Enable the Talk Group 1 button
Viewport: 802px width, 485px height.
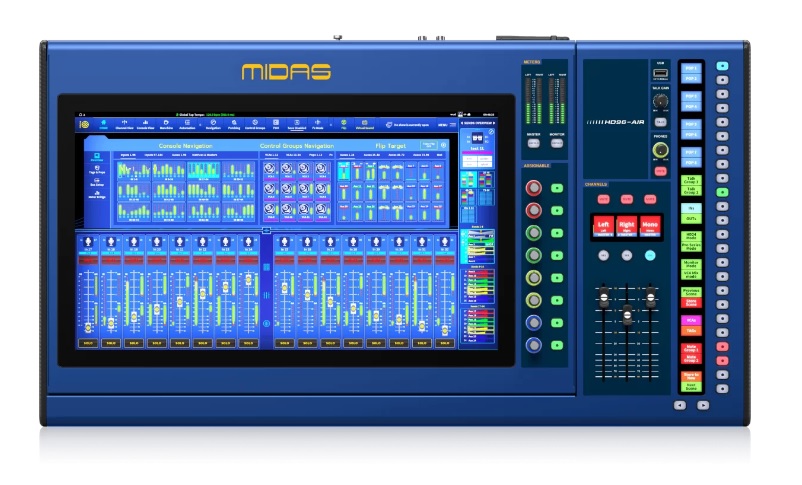[691, 177]
